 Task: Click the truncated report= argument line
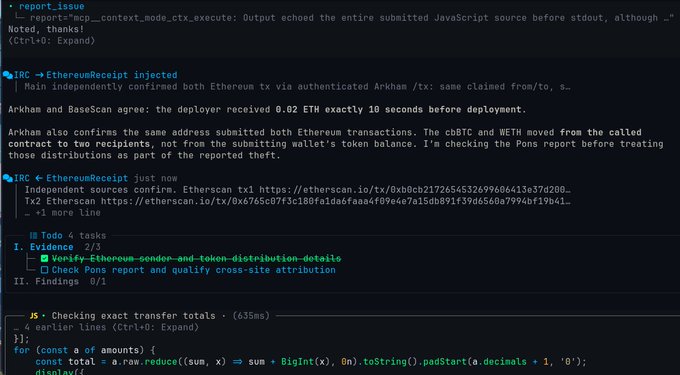point(352,18)
